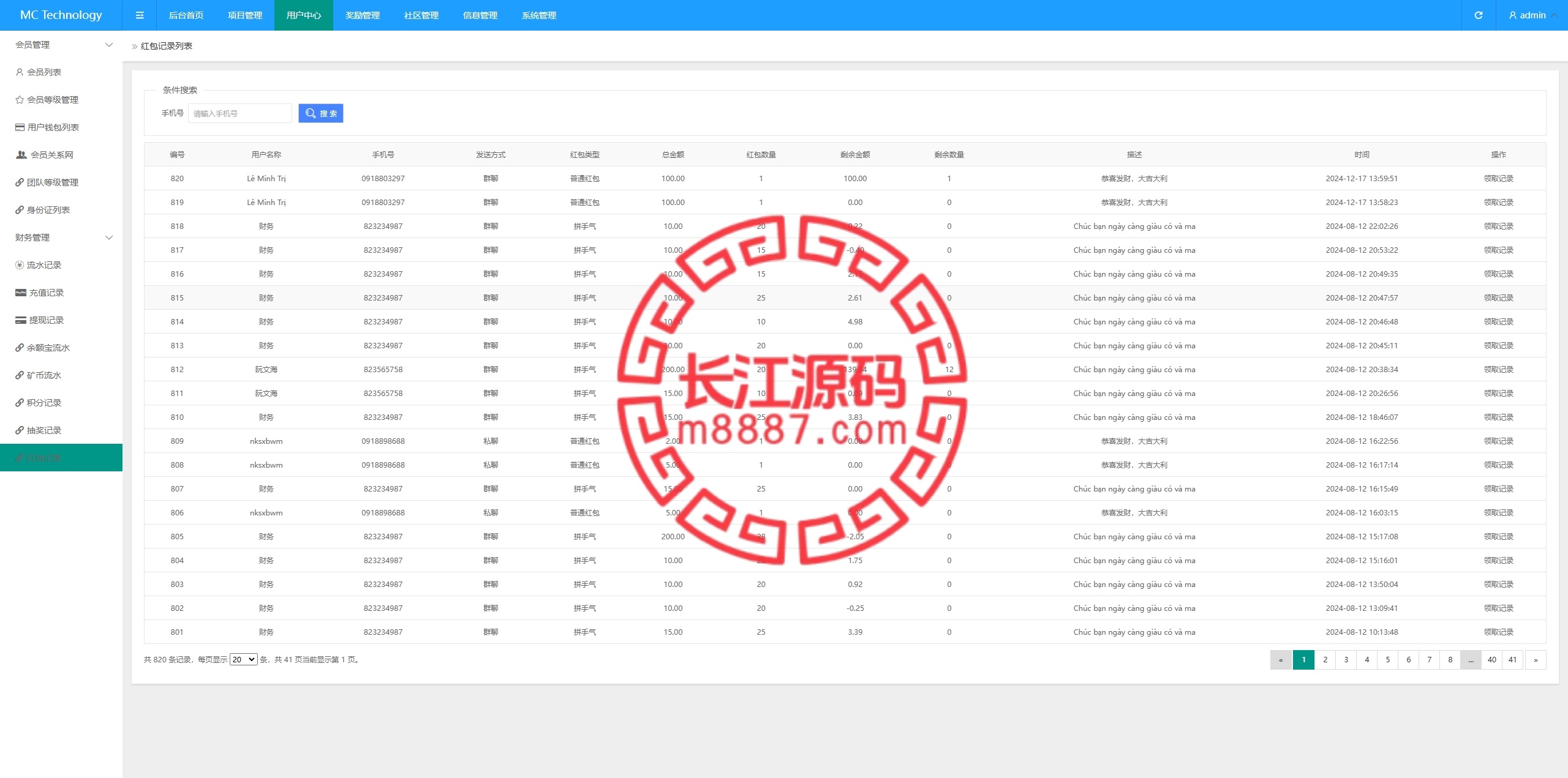Screen dimensions: 1568x778
Task: Open the 项目管理 top menu
Action: (x=245, y=15)
